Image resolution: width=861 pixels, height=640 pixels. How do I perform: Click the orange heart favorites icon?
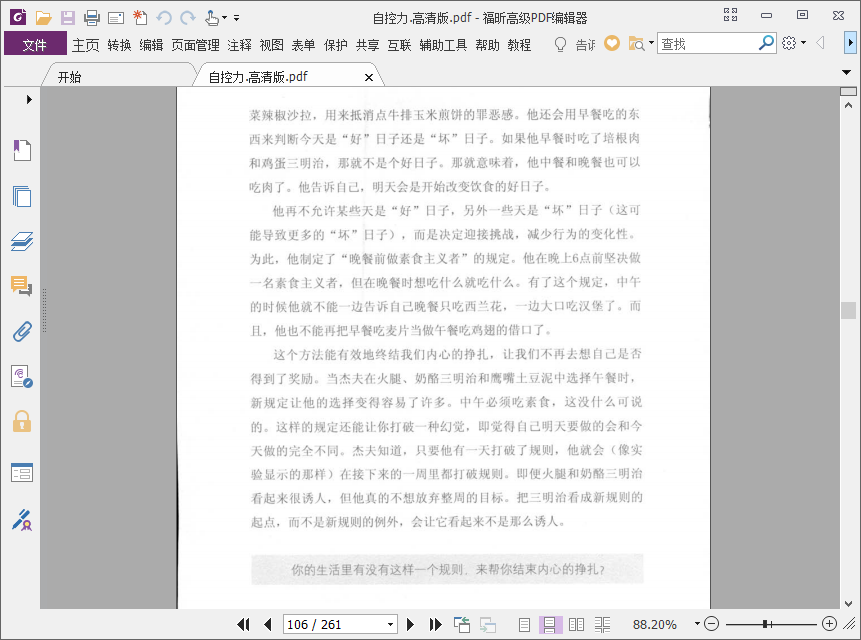click(x=612, y=43)
